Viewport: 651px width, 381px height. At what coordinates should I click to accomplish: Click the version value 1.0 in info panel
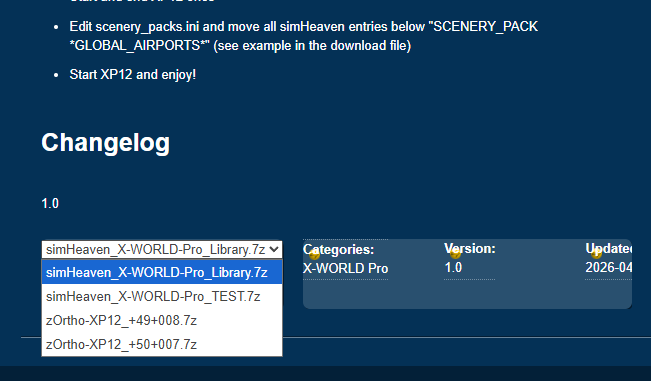click(453, 268)
